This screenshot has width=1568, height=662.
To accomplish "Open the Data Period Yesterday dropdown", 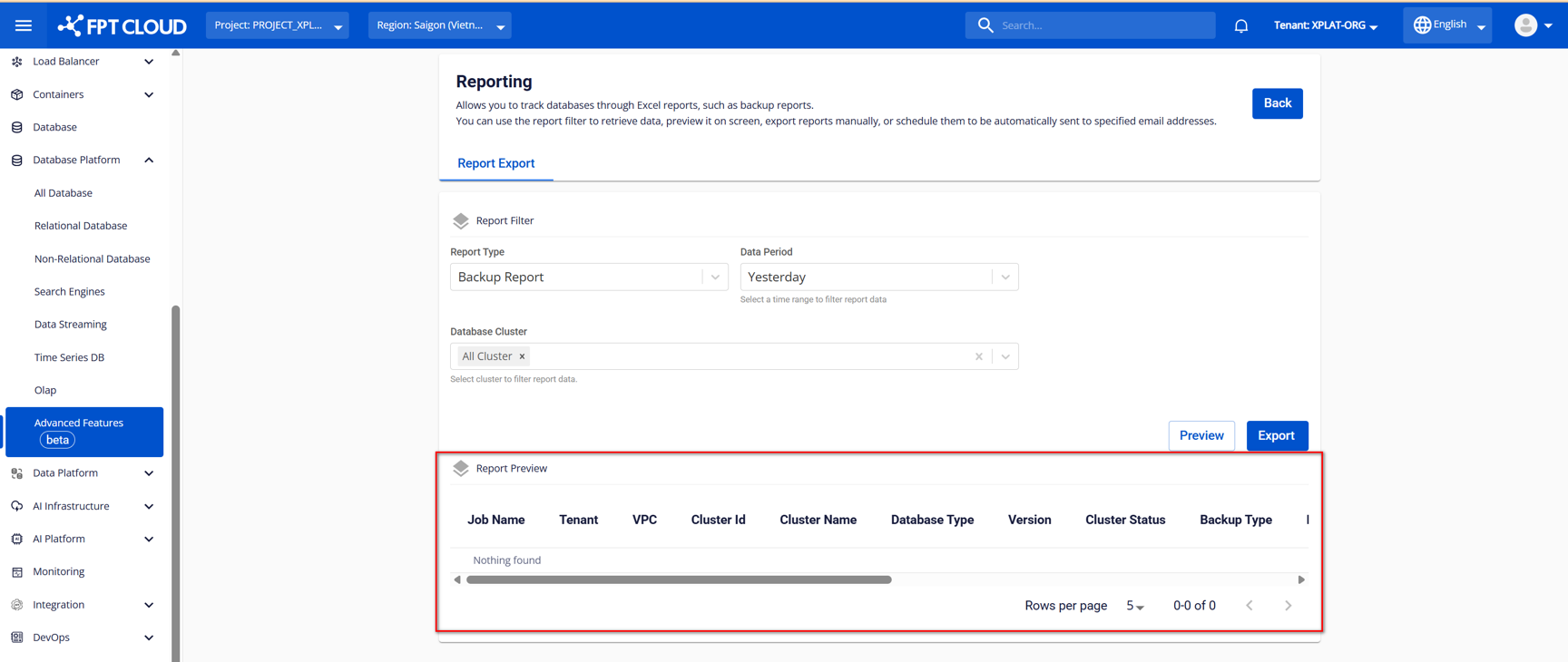I will (879, 277).
